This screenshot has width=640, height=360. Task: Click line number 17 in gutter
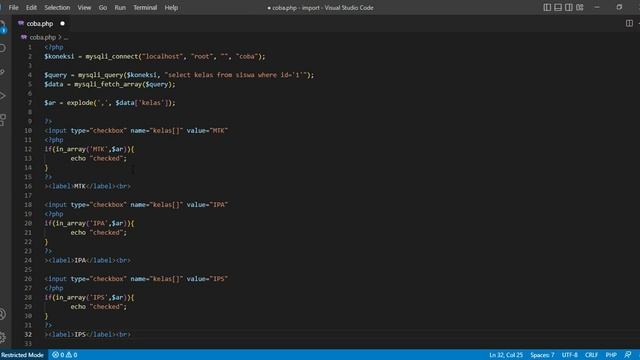[28, 196]
